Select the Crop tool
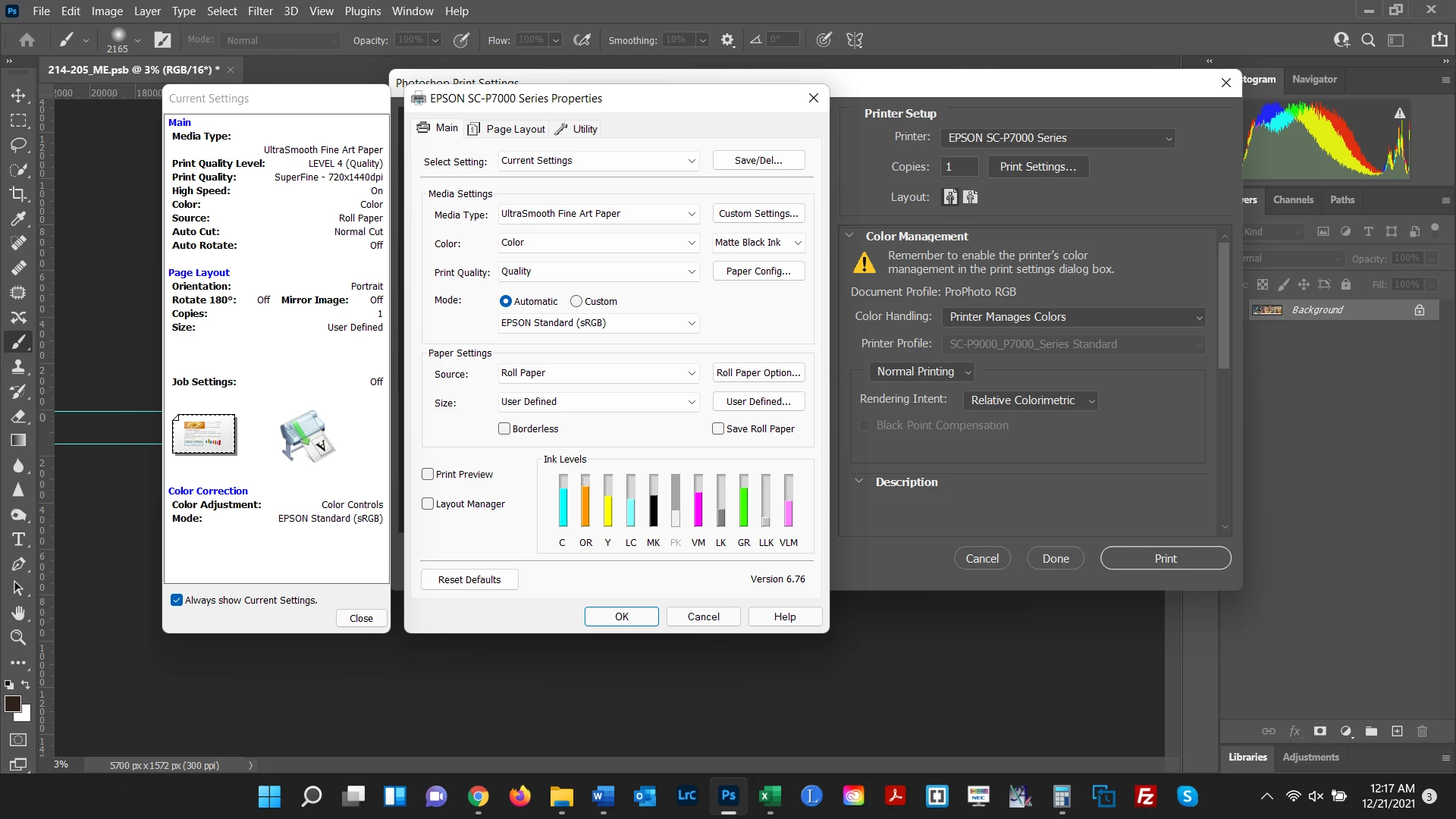 [x=18, y=194]
